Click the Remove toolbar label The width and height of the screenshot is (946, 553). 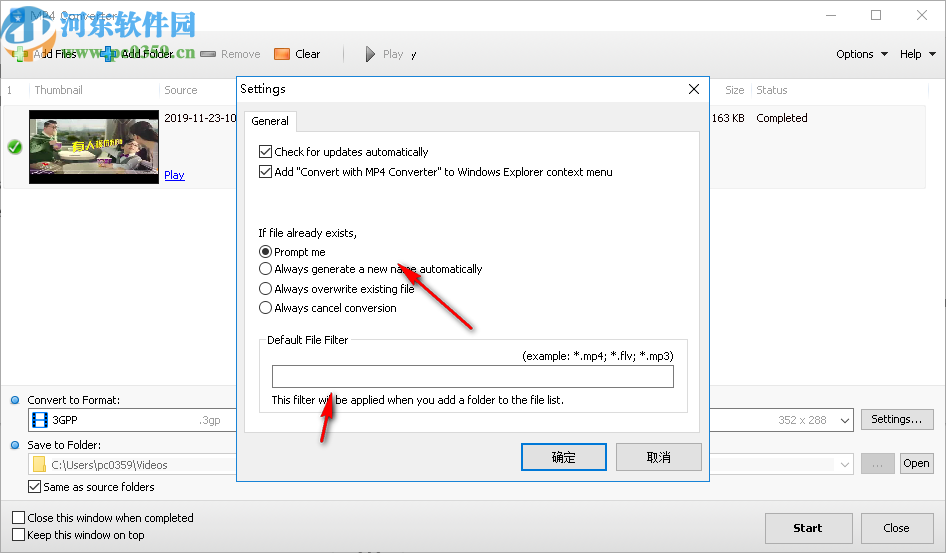241,54
